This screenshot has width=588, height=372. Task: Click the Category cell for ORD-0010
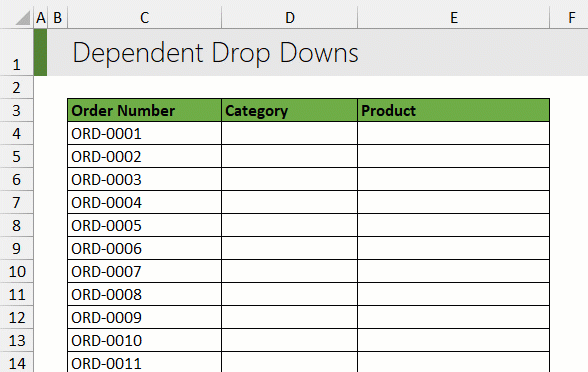click(290, 340)
